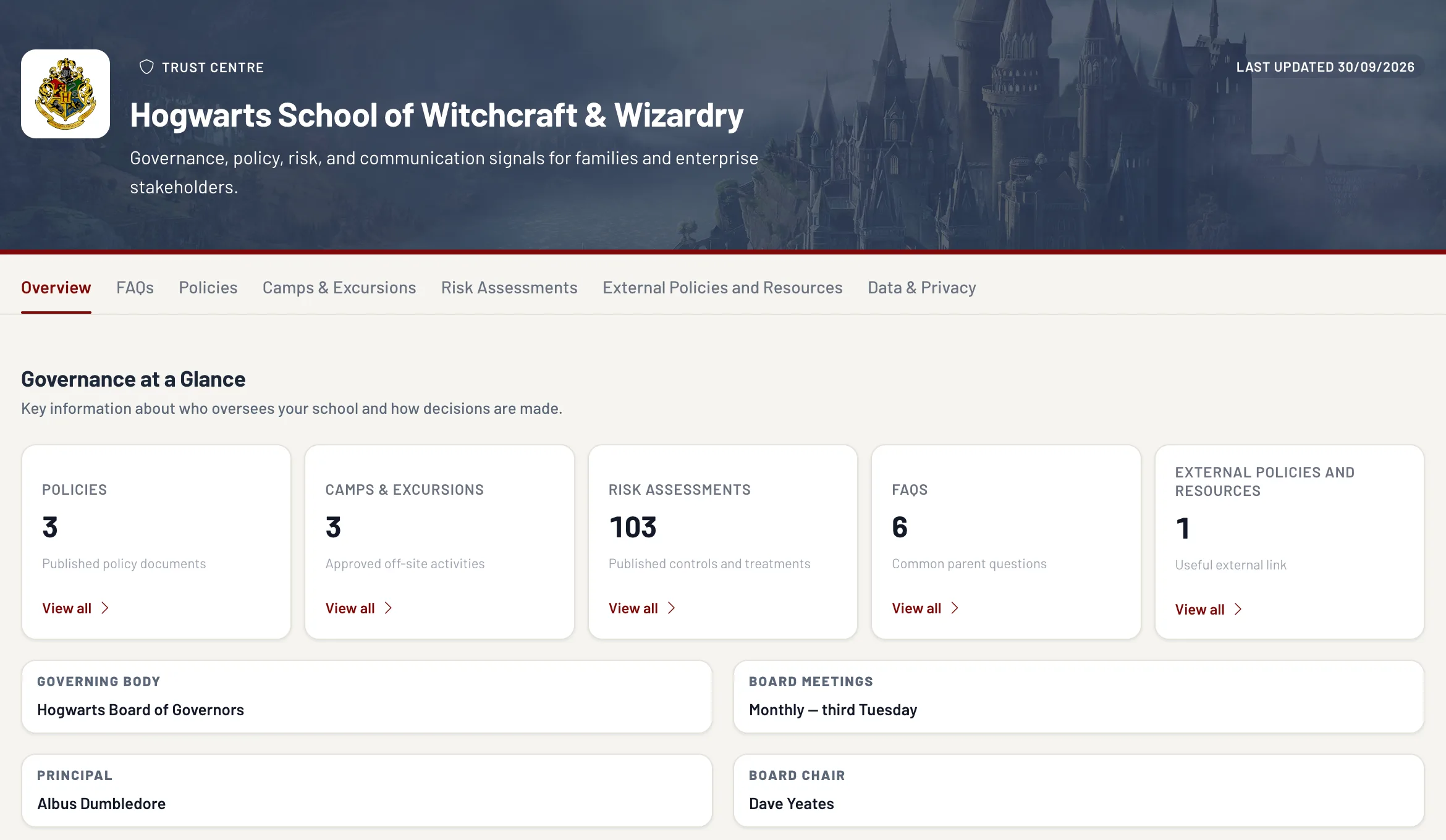This screenshot has width=1446, height=840.
Task: Click the chevron arrow on FAQs card
Action: (x=955, y=608)
